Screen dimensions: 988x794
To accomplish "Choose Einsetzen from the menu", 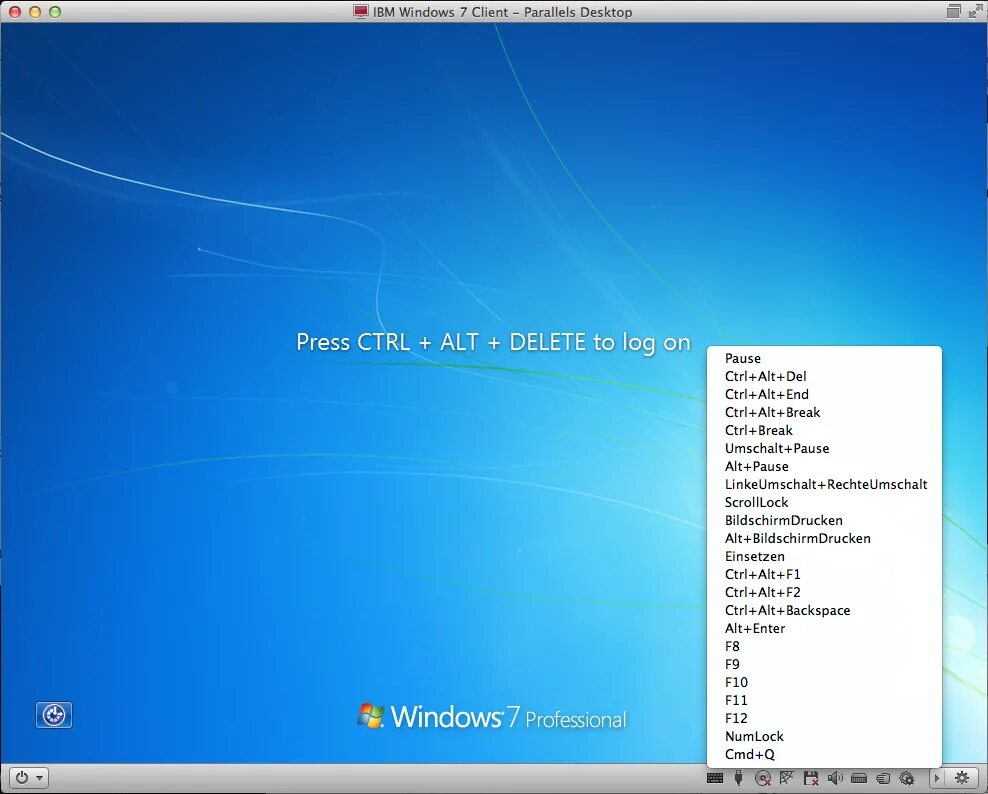I will (x=824, y=556).
